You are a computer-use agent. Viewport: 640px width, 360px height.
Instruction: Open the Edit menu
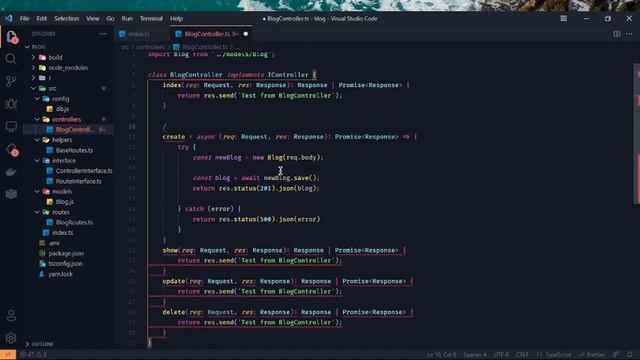pyautogui.click(x=42, y=18)
